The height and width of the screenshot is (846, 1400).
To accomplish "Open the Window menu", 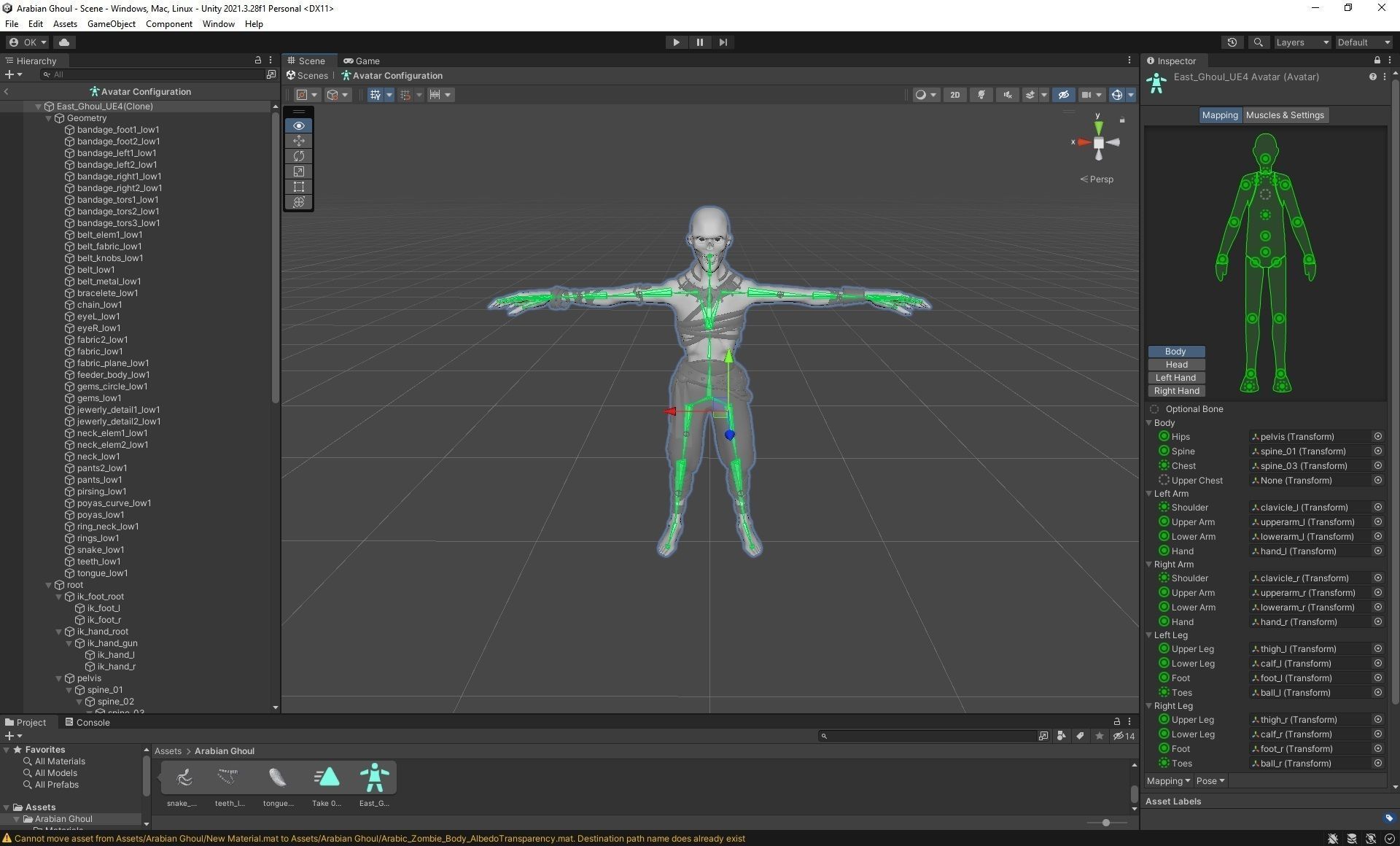I will tap(218, 24).
